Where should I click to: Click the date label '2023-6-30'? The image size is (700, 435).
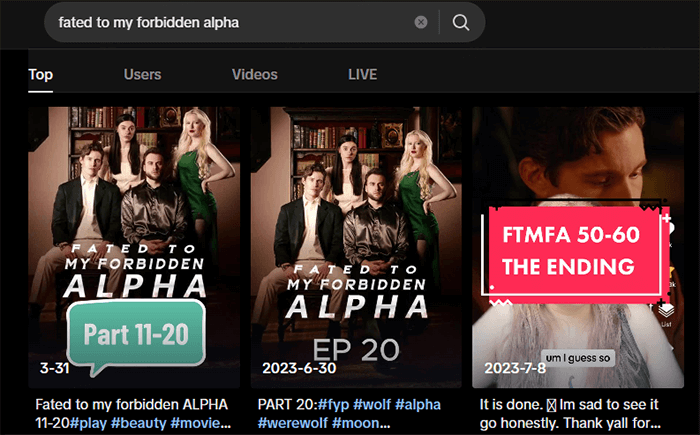click(299, 368)
